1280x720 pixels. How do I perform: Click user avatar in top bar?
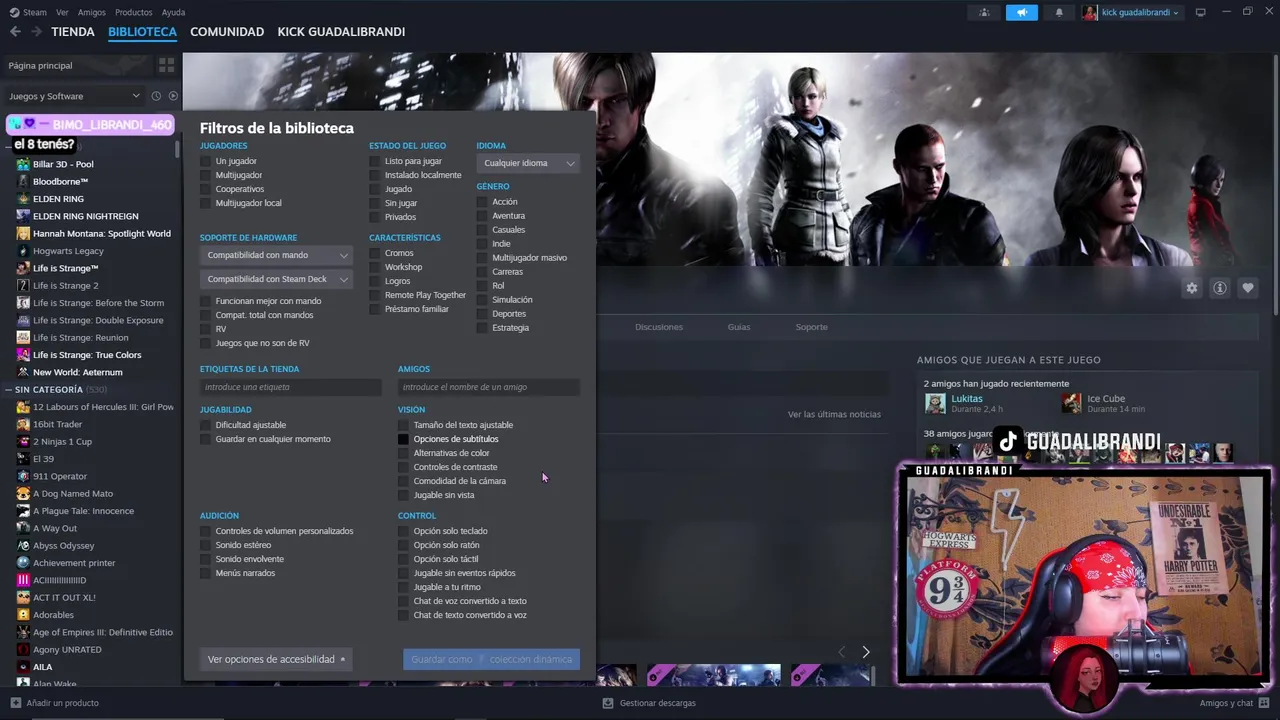click(1089, 13)
